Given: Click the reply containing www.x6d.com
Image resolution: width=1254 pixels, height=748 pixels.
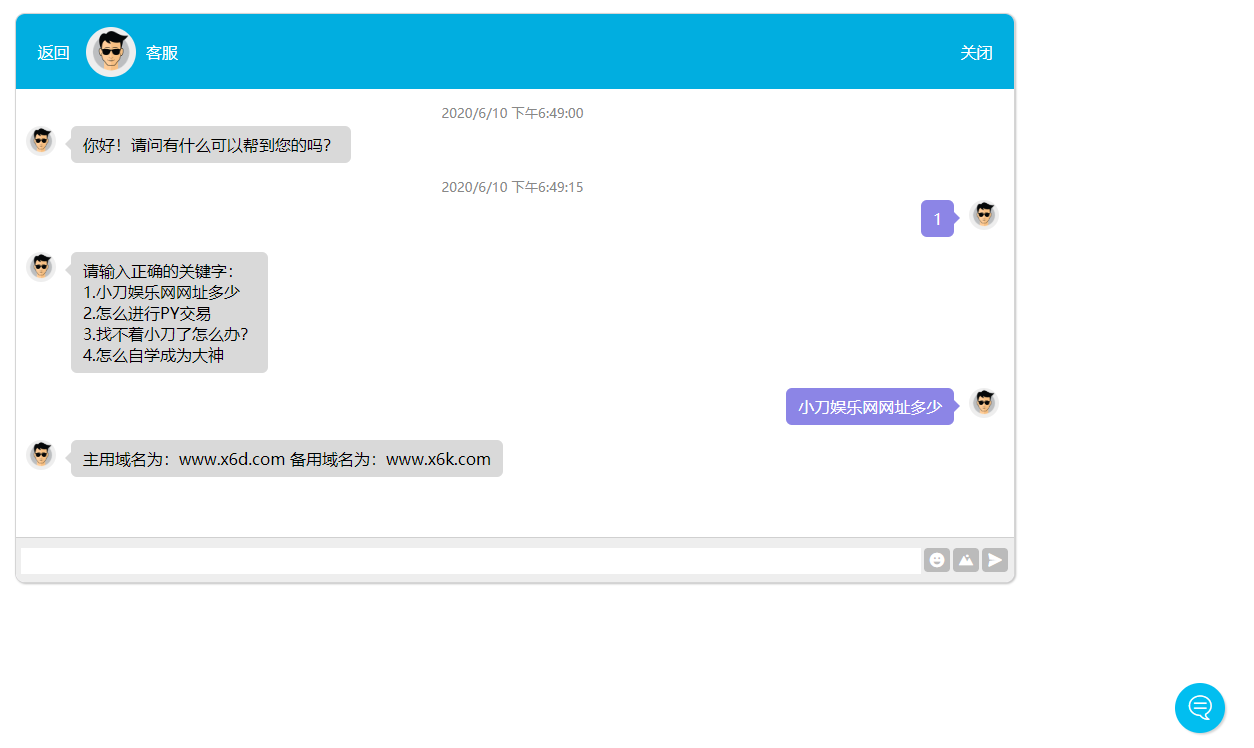Looking at the screenshot, I should pos(286,459).
